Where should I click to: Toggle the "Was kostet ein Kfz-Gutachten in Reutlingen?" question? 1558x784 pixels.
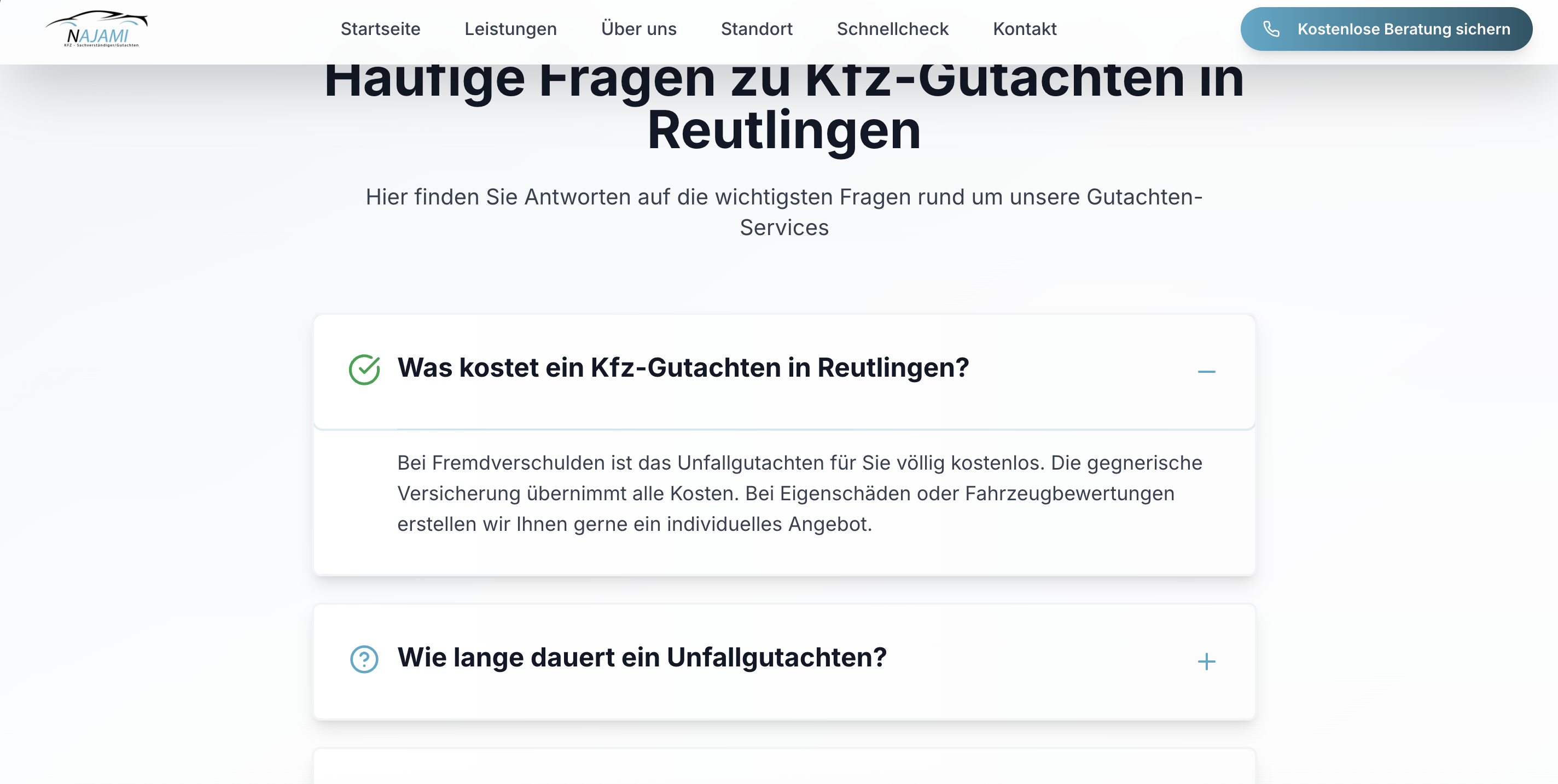[x=682, y=367]
